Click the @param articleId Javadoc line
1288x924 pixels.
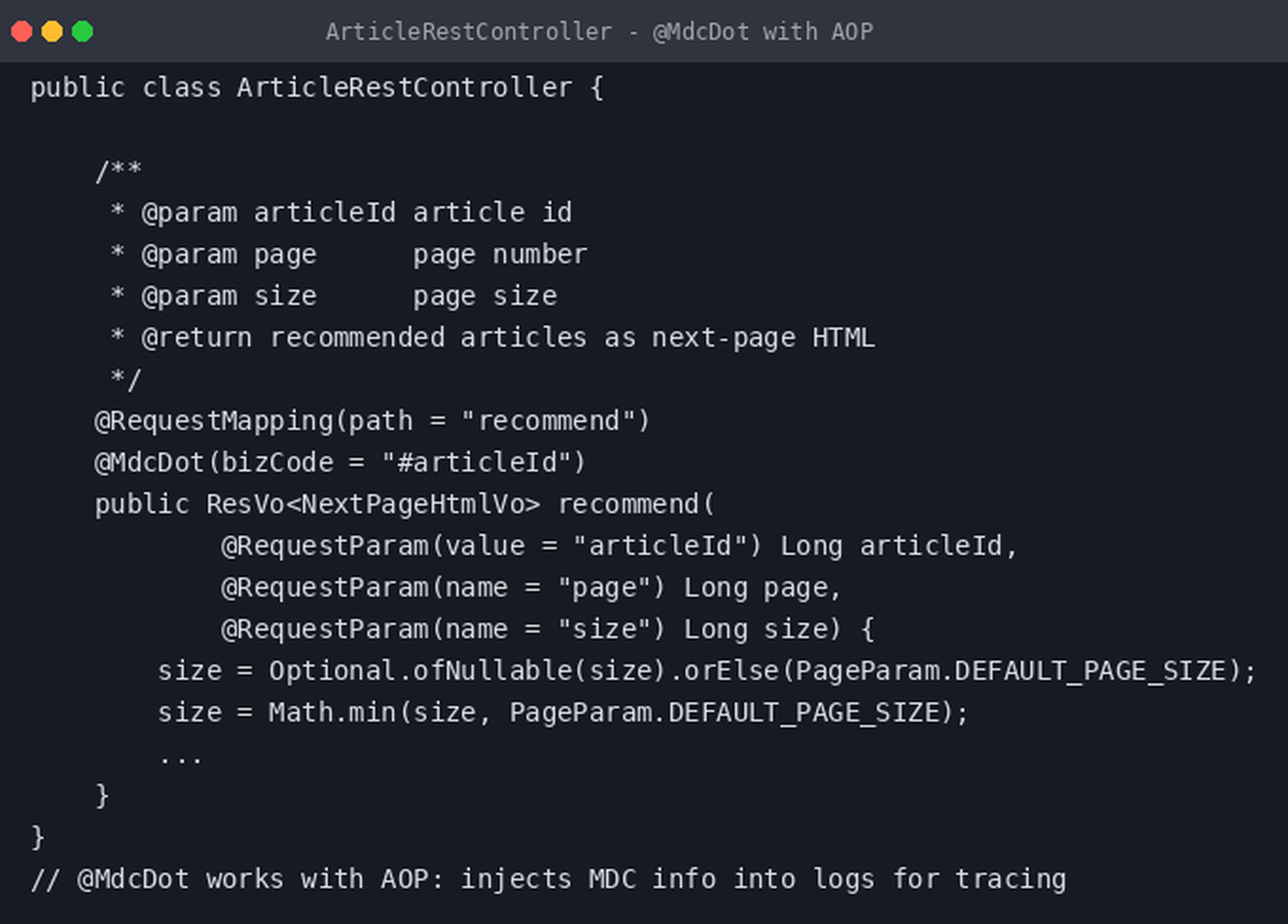[341, 213]
